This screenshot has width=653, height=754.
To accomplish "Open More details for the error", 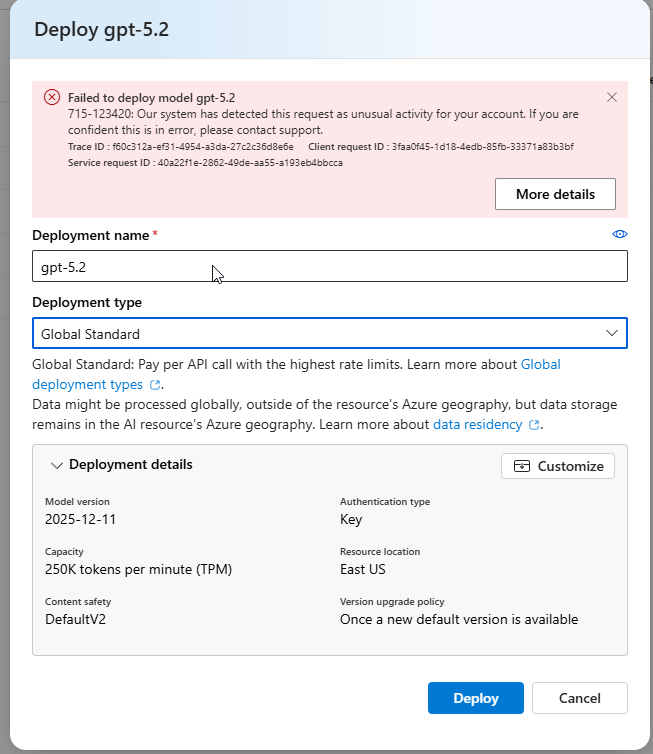I will [555, 194].
